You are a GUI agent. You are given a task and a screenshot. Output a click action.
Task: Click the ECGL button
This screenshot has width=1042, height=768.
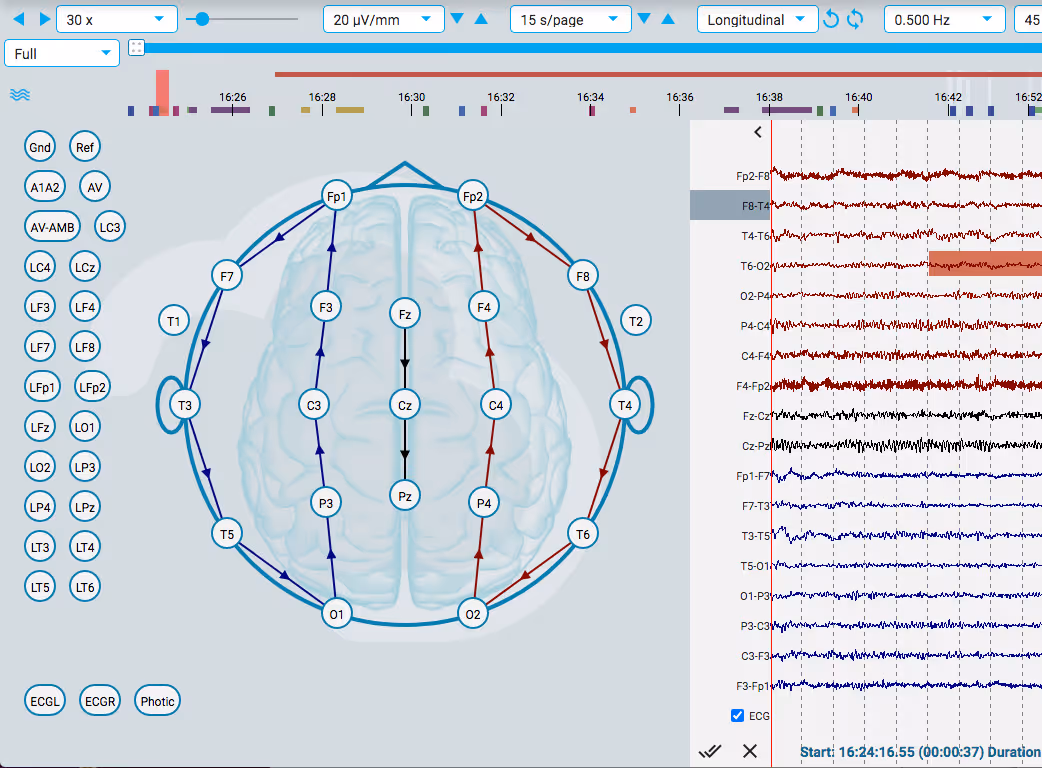(x=44, y=700)
